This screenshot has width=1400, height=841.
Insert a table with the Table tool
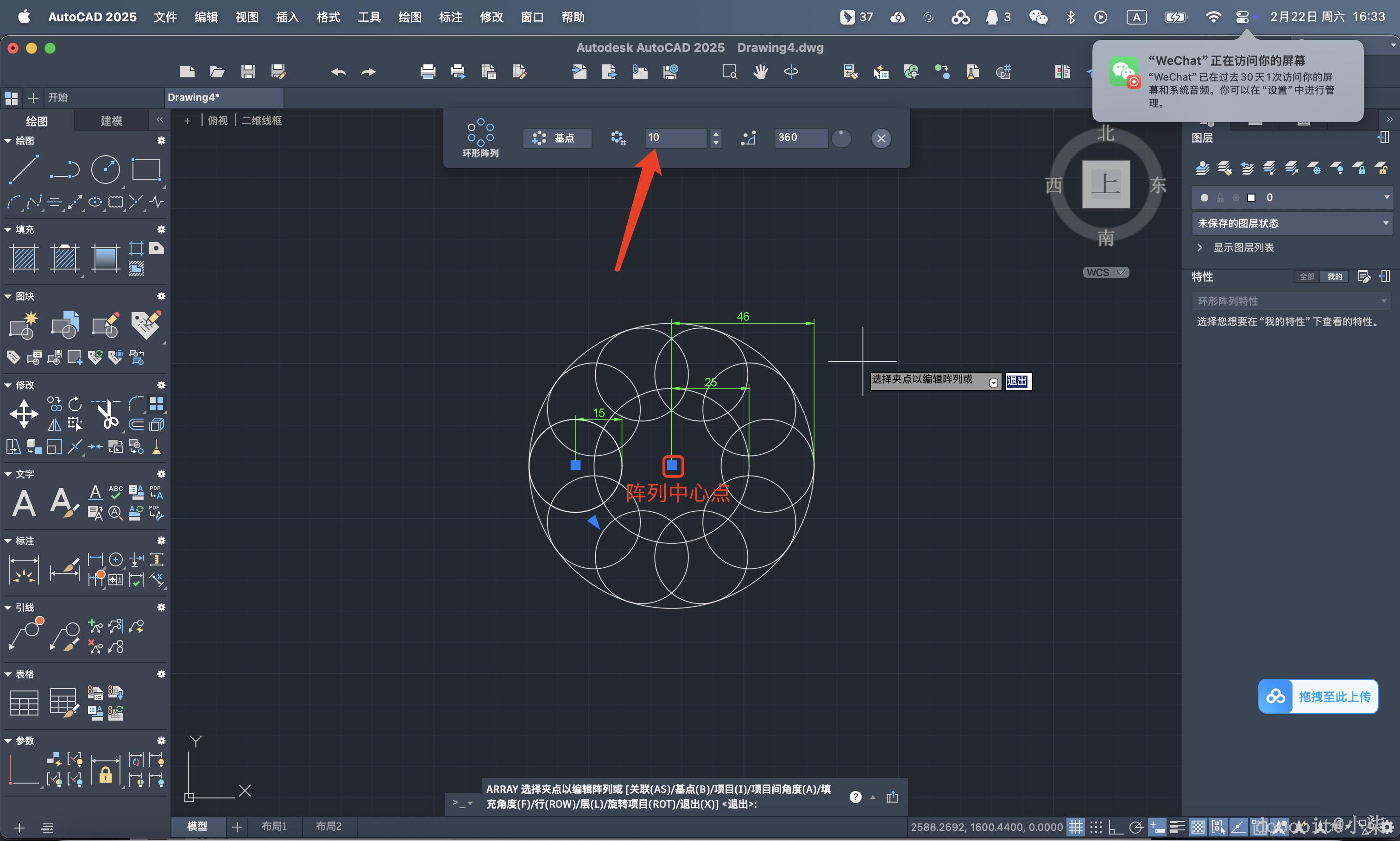(24, 703)
